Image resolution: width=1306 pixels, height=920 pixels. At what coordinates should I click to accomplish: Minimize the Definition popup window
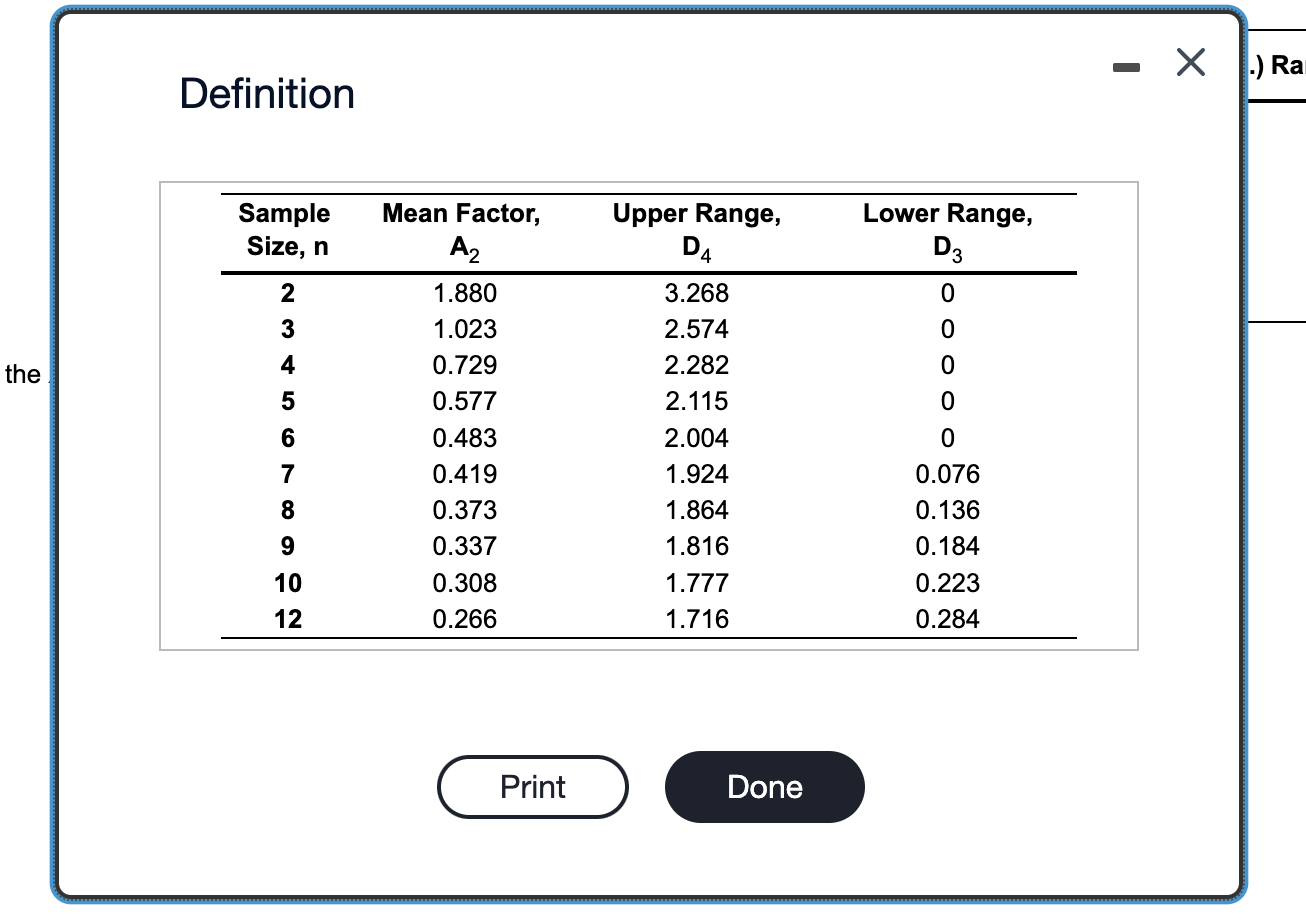point(1126,66)
